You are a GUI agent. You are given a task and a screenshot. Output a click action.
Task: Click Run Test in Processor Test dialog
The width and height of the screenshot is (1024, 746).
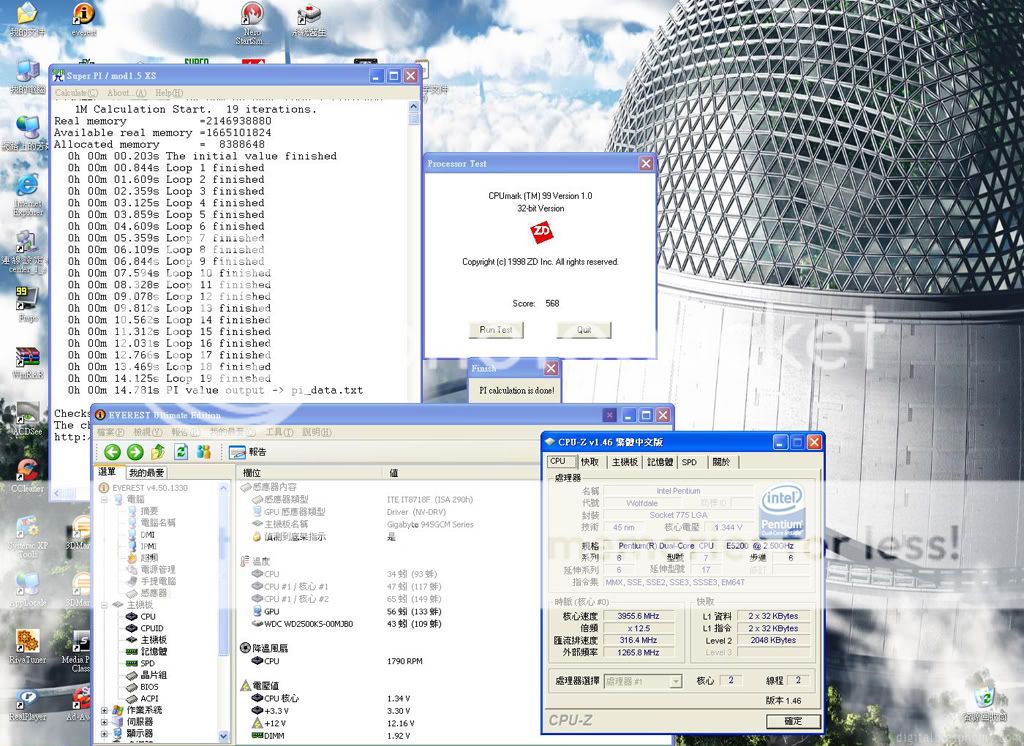496,330
